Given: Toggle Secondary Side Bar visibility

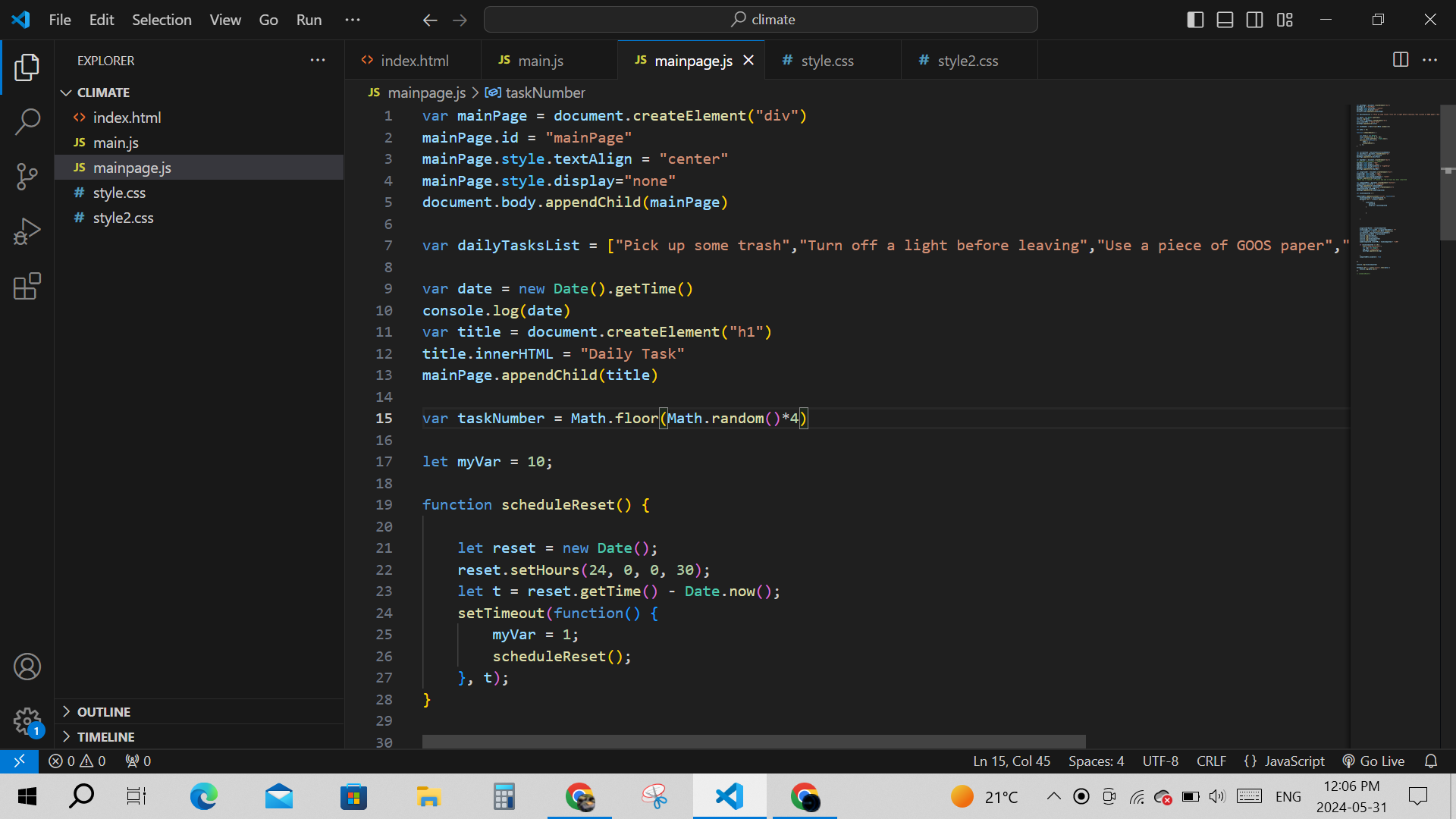Looking at the screenshot, I should pos(1254,20).
